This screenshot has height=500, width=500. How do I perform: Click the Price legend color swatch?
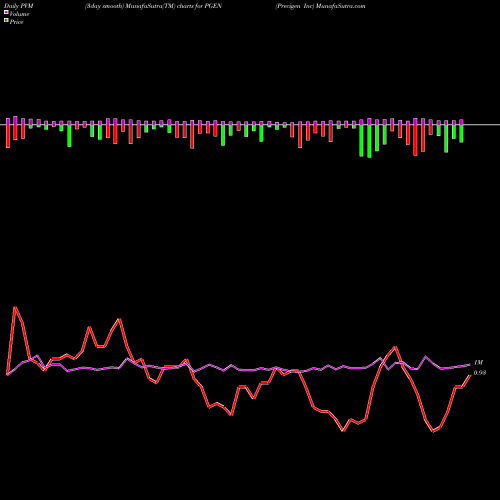6,21
